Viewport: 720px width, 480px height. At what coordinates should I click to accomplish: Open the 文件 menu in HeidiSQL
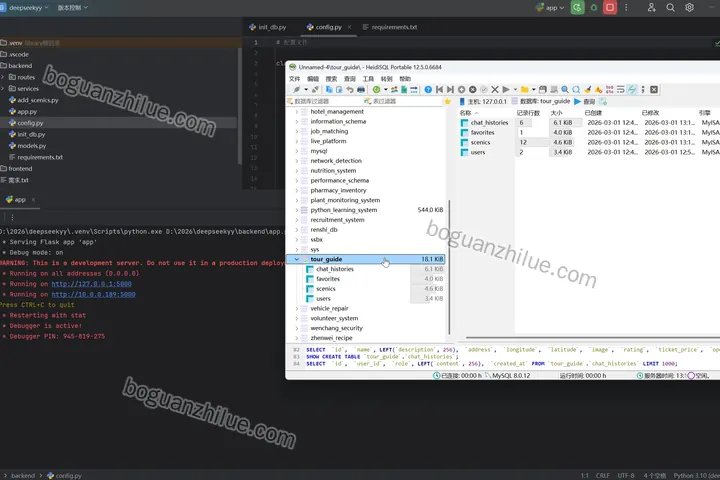click(x=294, y=79)
